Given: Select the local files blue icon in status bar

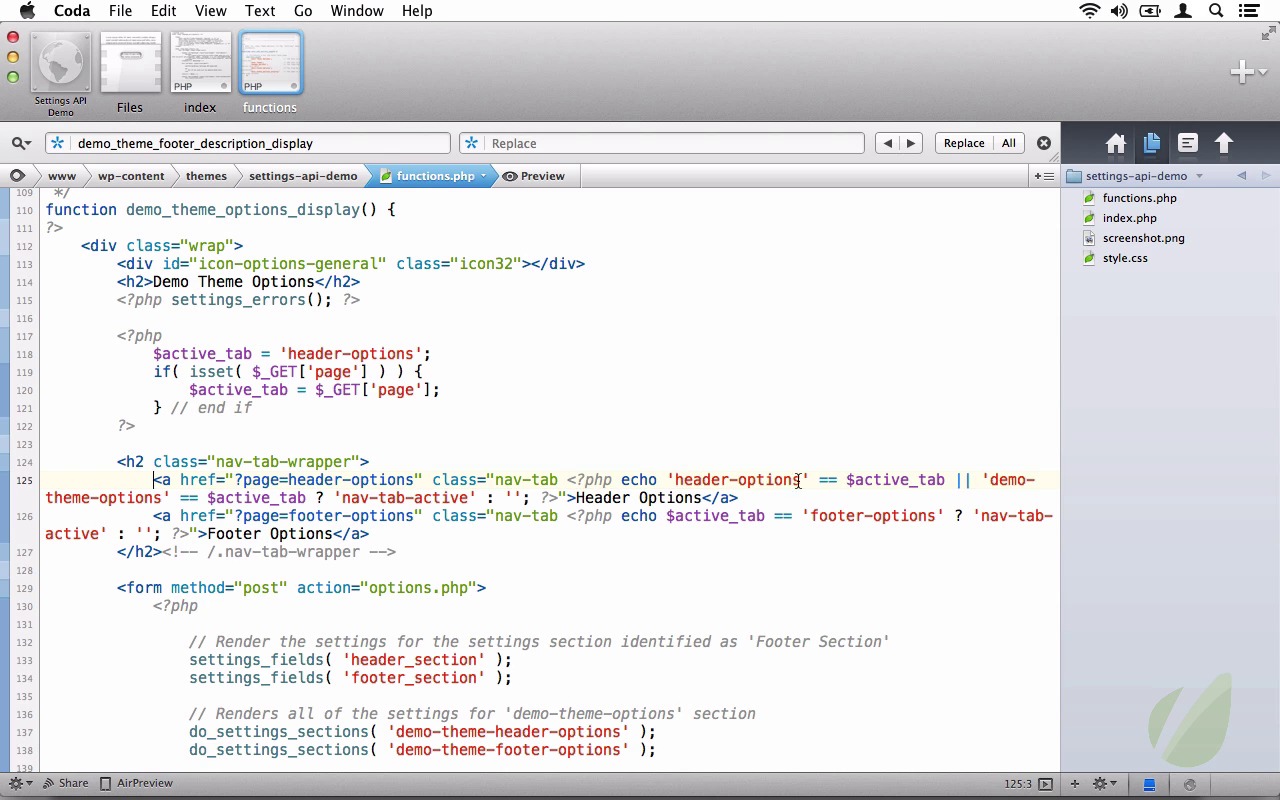Looking at the screenshot, I should (x=1150, y=784).
